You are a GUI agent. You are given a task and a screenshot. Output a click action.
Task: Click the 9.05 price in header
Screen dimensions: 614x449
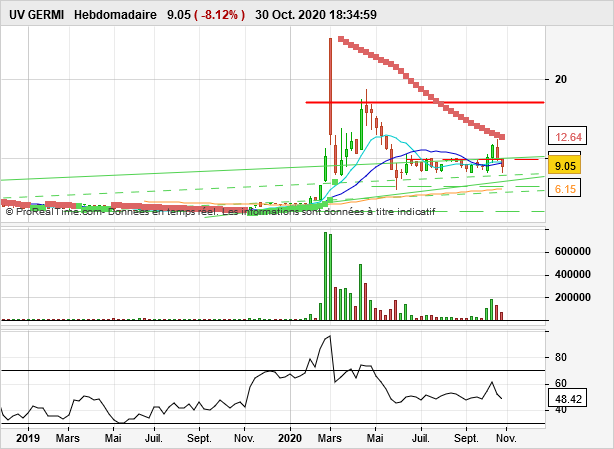(179, 15)
